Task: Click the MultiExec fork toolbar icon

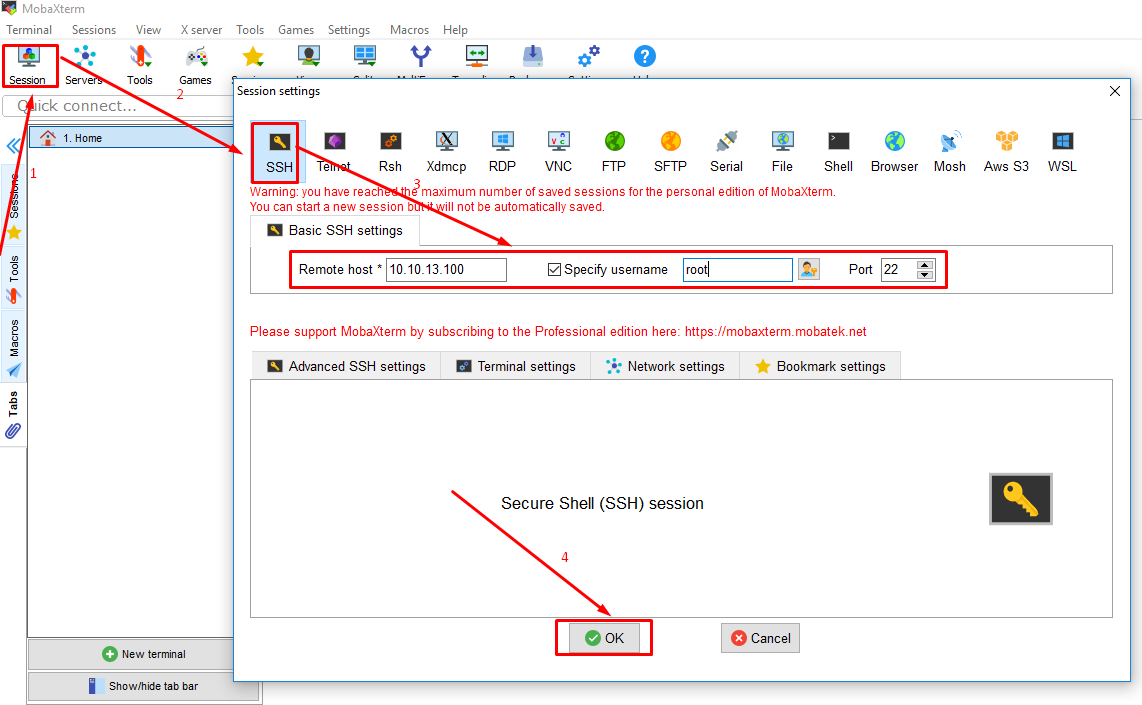Action: 421,58
